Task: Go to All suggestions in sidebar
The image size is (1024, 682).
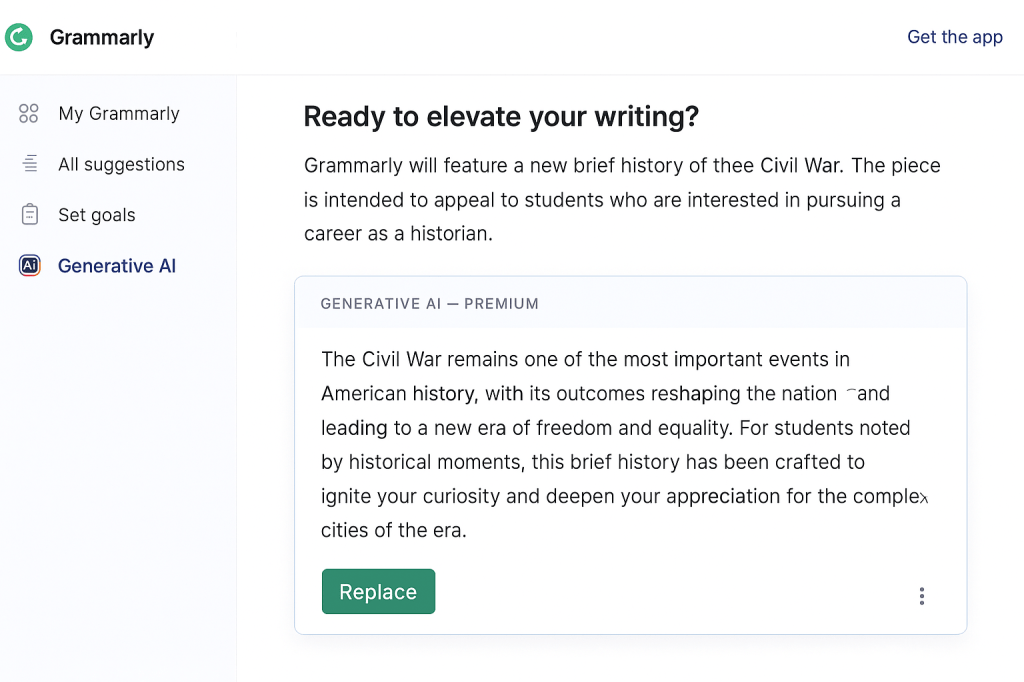Action: [121, 164]
